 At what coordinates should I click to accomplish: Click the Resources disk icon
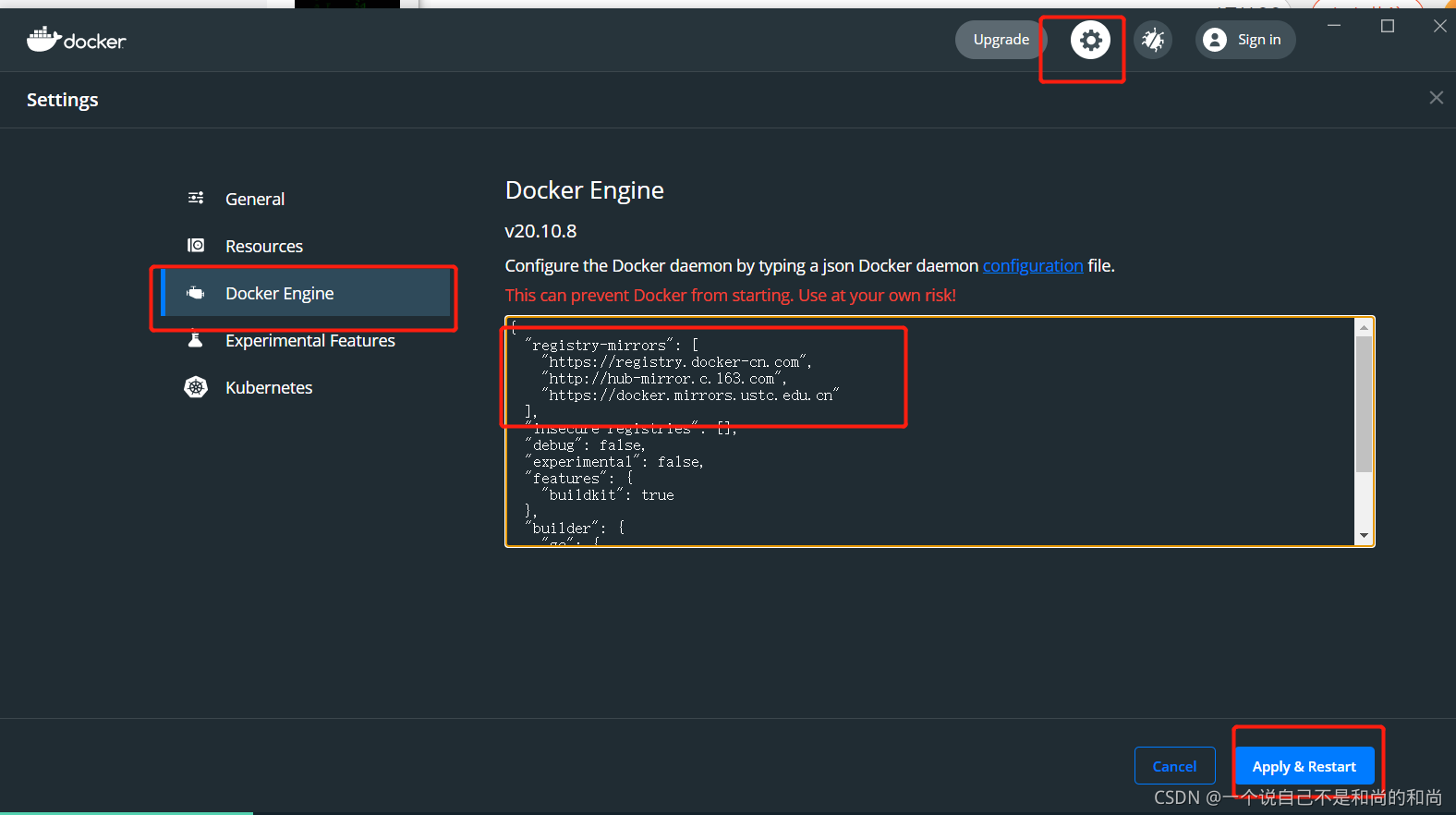(x=196, y=245)
